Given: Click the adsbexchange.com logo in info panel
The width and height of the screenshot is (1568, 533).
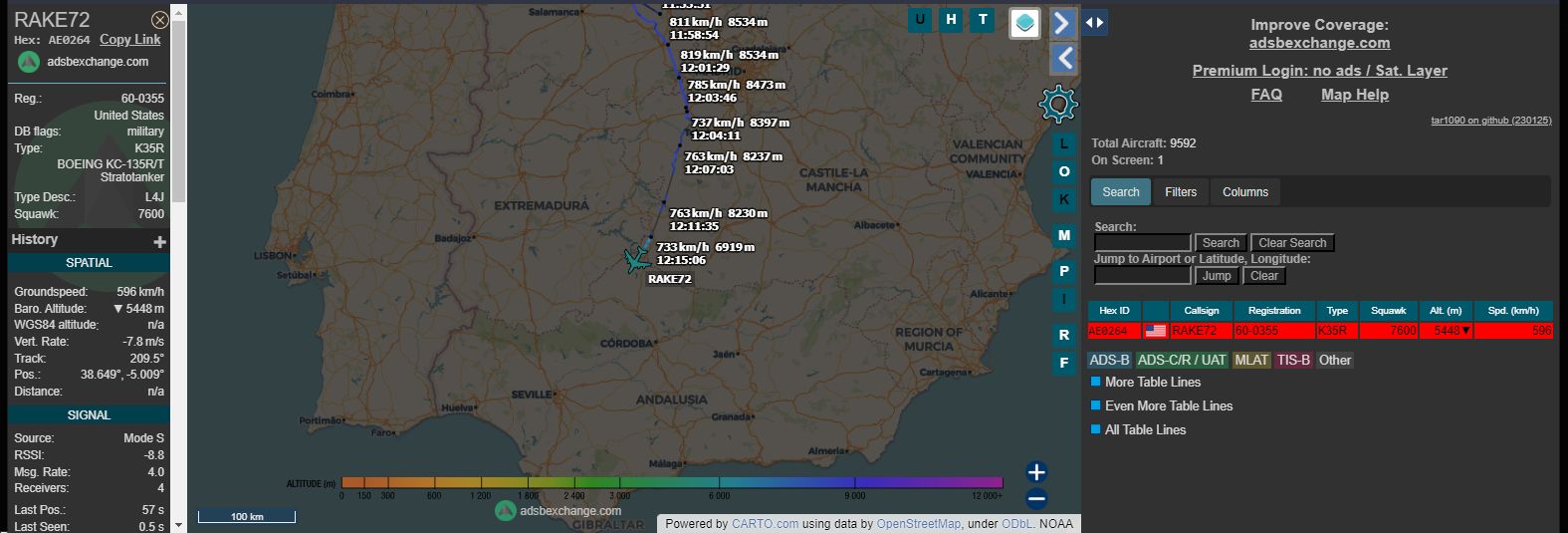Looking at the screenshot, I should (x=84, y=62).
